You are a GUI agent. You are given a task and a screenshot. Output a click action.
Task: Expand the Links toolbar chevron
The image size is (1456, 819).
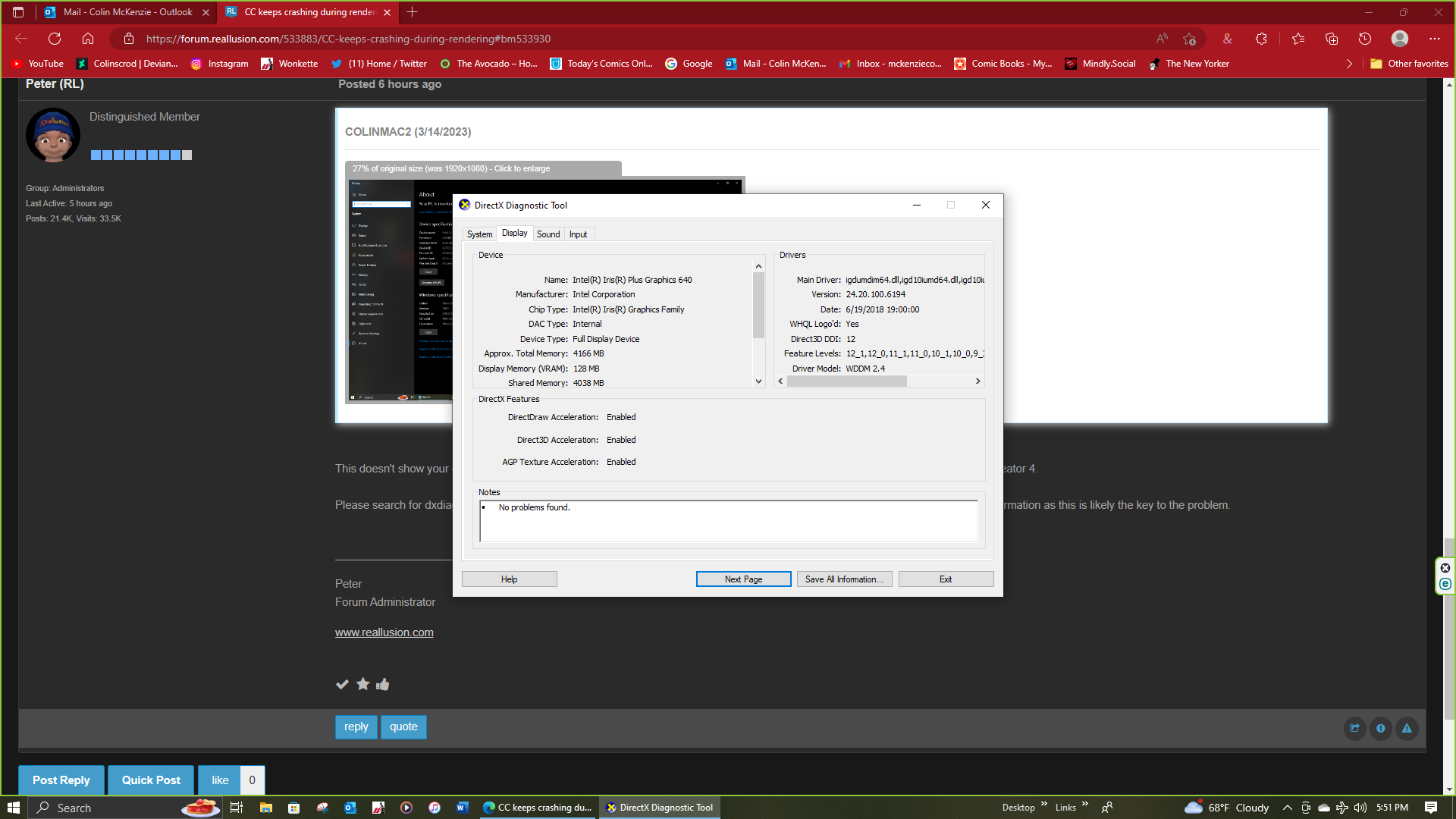click(1085, 805)
